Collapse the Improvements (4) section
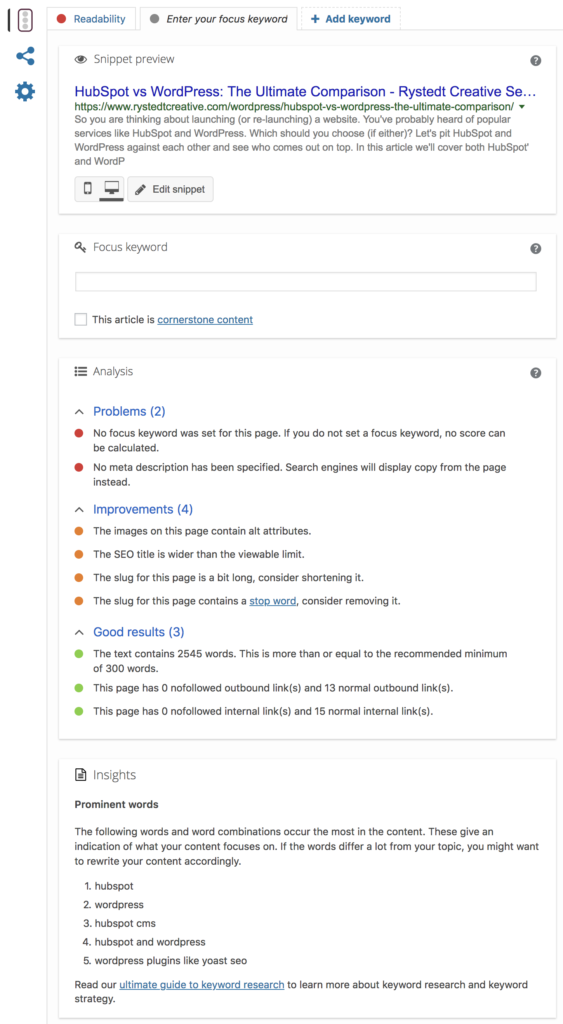This screenshot has height=1024, width=563. (134, 509)
